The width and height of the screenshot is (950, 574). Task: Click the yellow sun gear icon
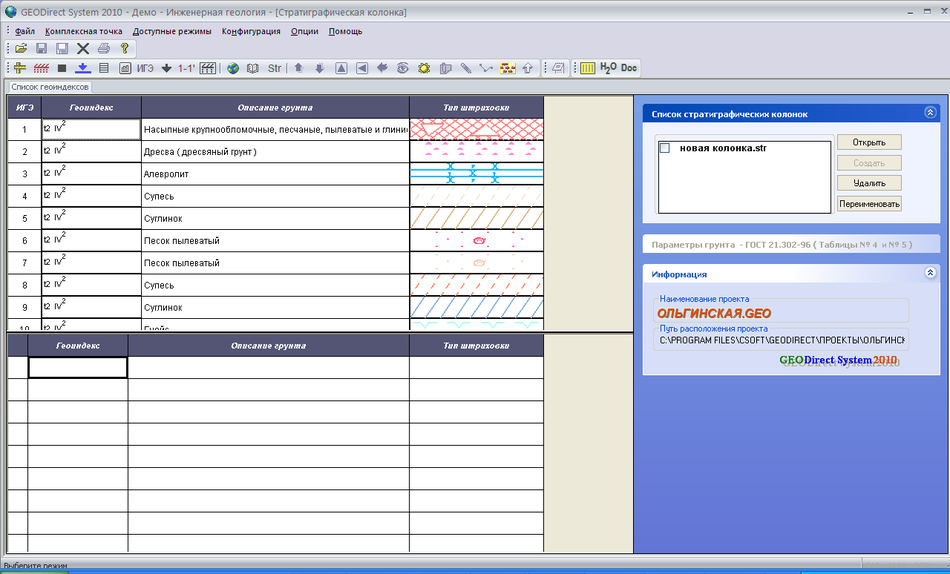point(424,68)
